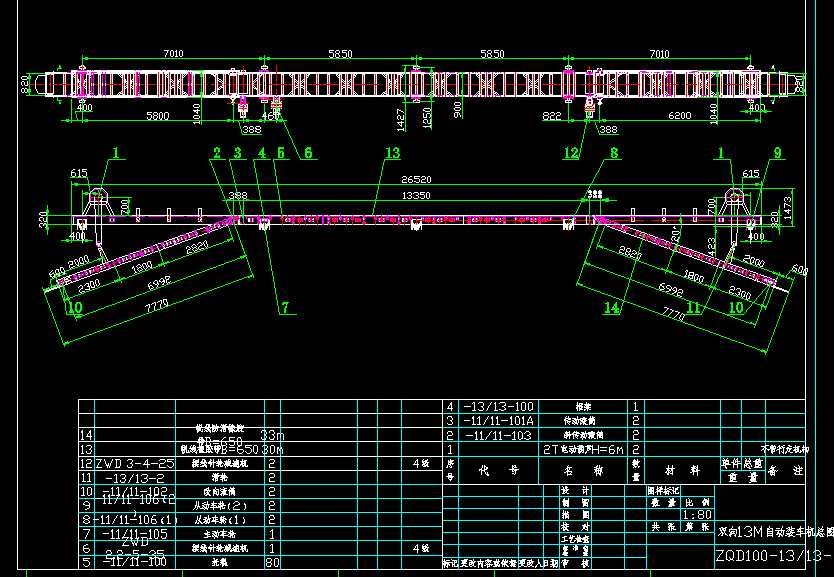Pick part balloon label 7
This screenshot has height=577, width=834.
click(285, 307)
